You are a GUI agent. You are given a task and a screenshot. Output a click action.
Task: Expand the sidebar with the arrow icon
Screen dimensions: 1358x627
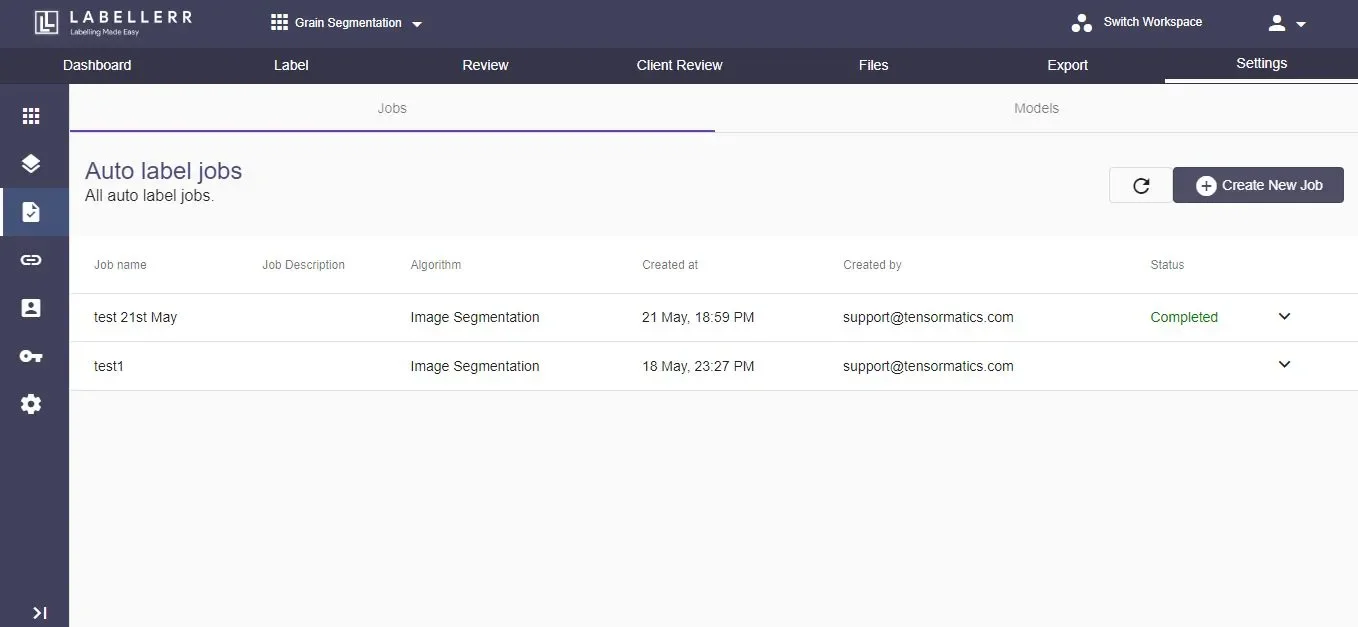click(40, 613)
